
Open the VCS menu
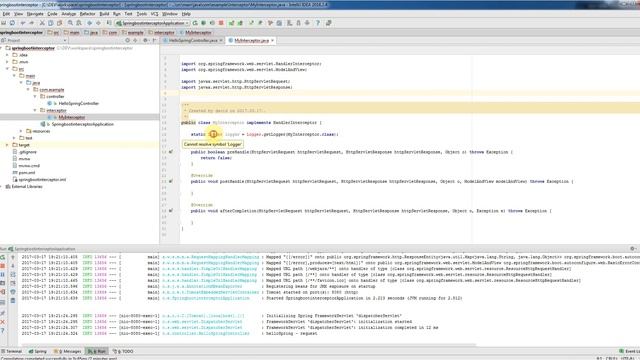pos(154,14)
